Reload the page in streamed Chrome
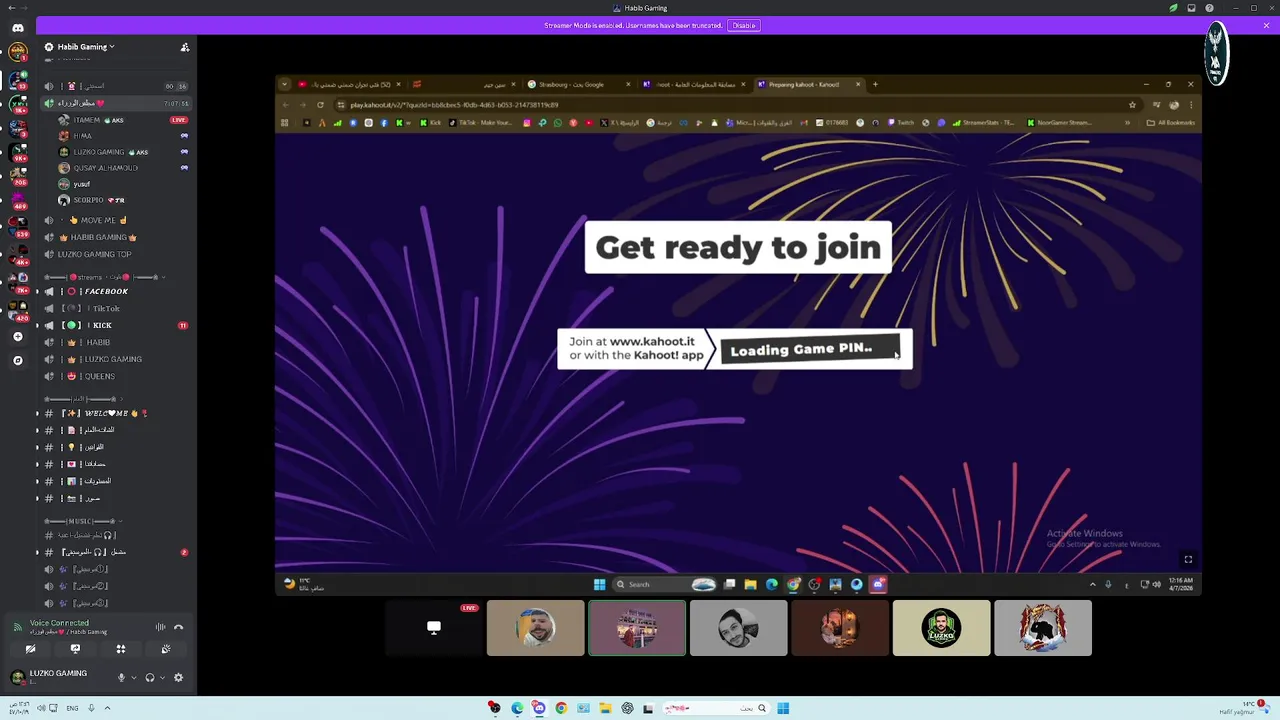Image resolution: width=1280 pixels, height=720 pixels. point(320,105)
